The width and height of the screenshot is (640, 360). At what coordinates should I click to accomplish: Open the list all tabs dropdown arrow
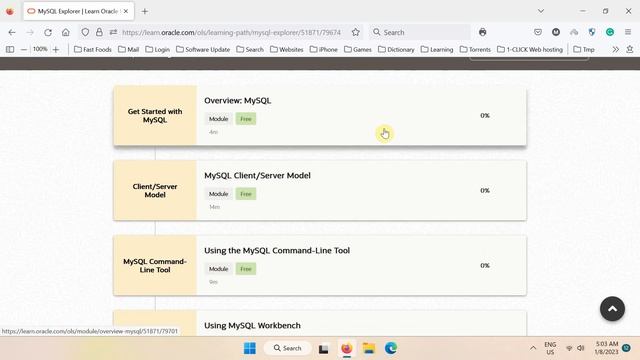(x=541, y=11)
